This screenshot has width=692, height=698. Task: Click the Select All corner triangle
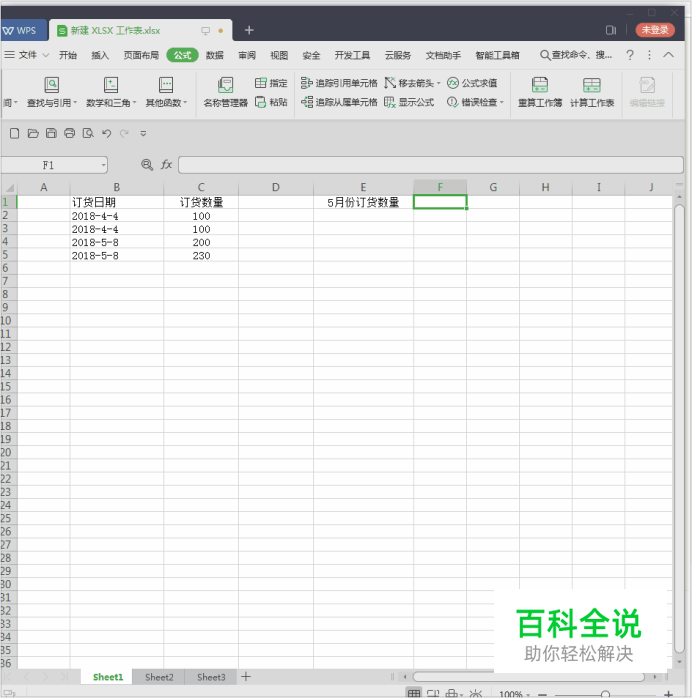pyautogui.click(x=9, y=187)
